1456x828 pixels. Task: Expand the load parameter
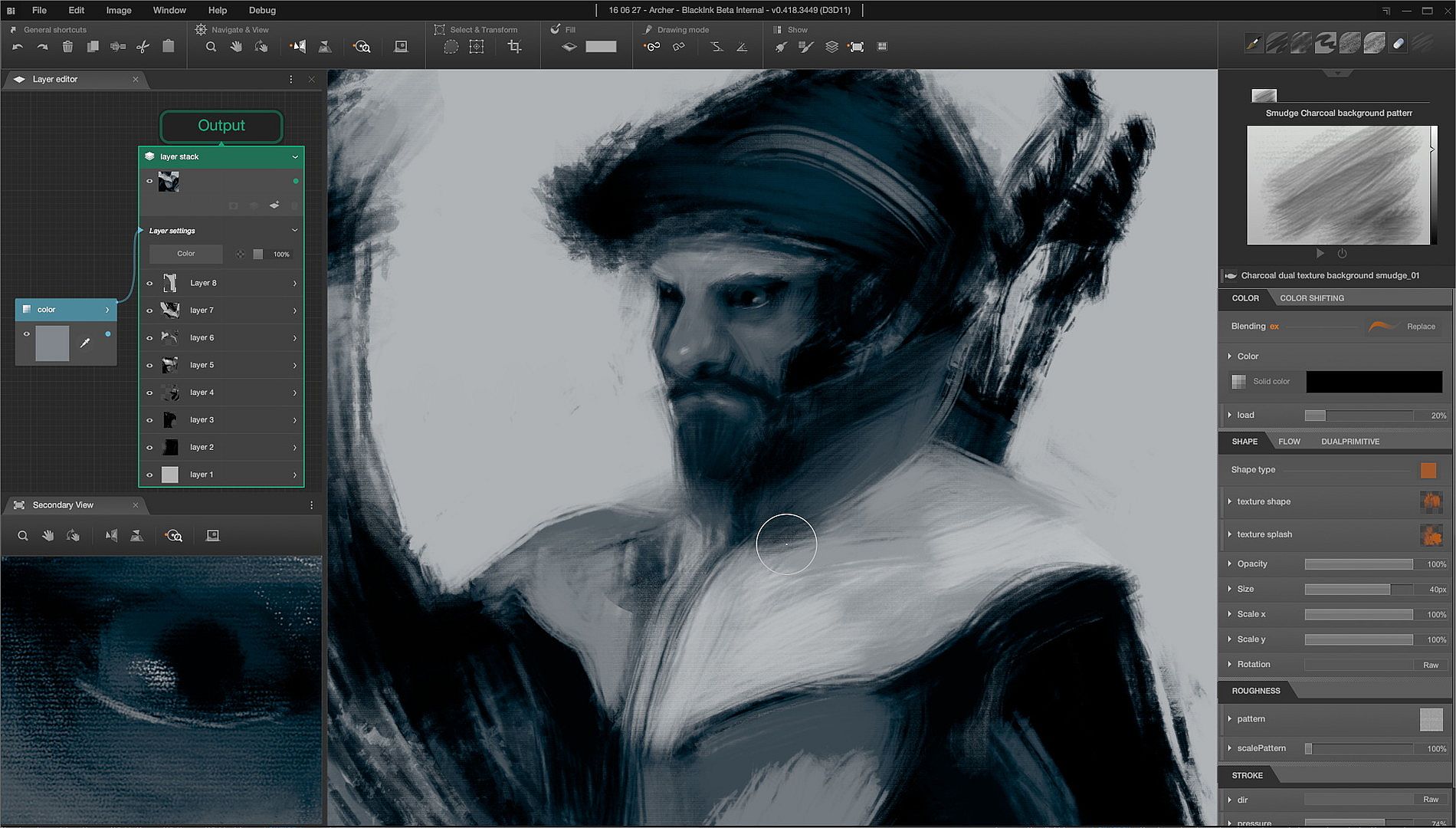coord(1230,415)
